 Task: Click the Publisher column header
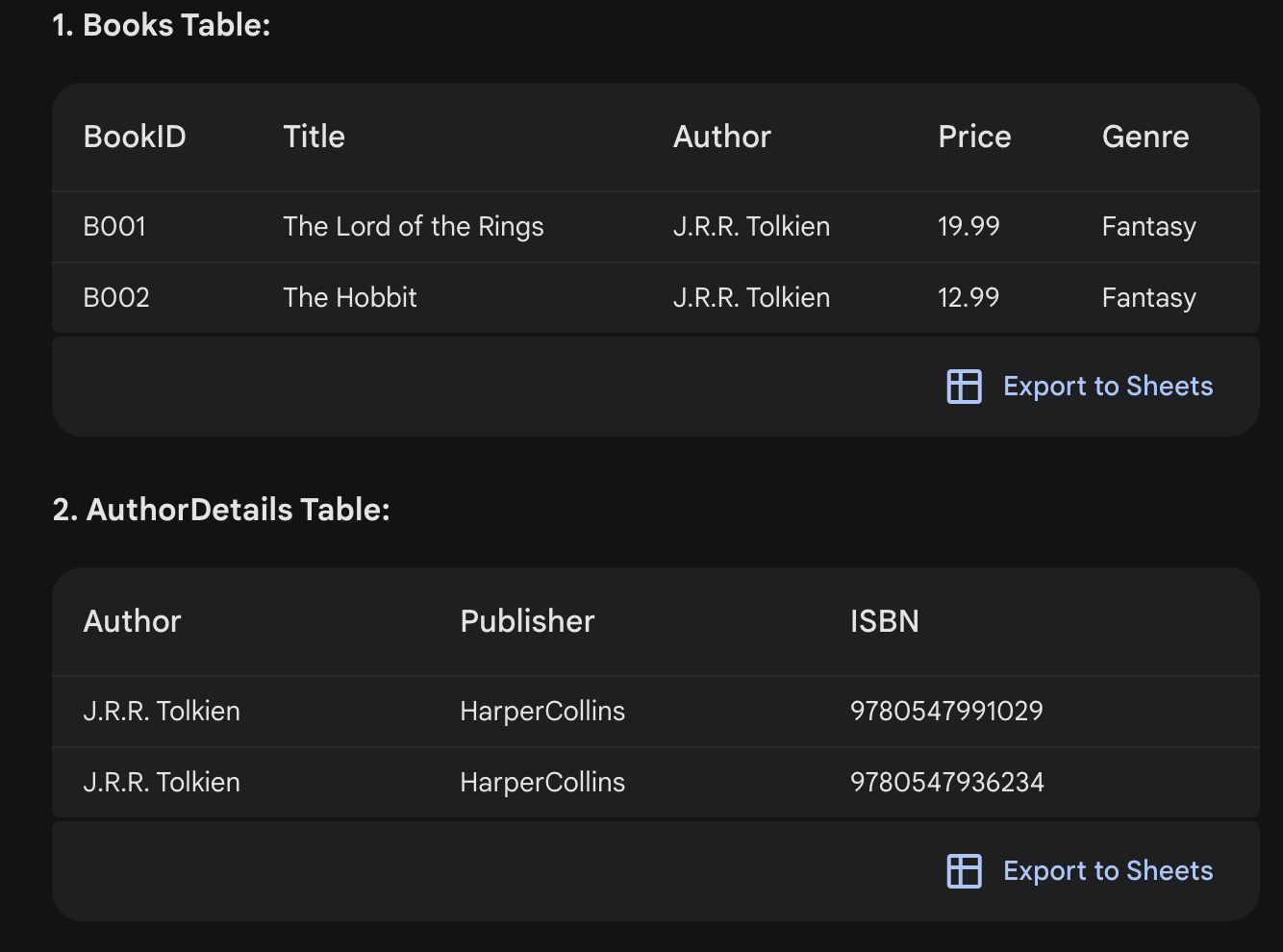(x=527, y=621)
